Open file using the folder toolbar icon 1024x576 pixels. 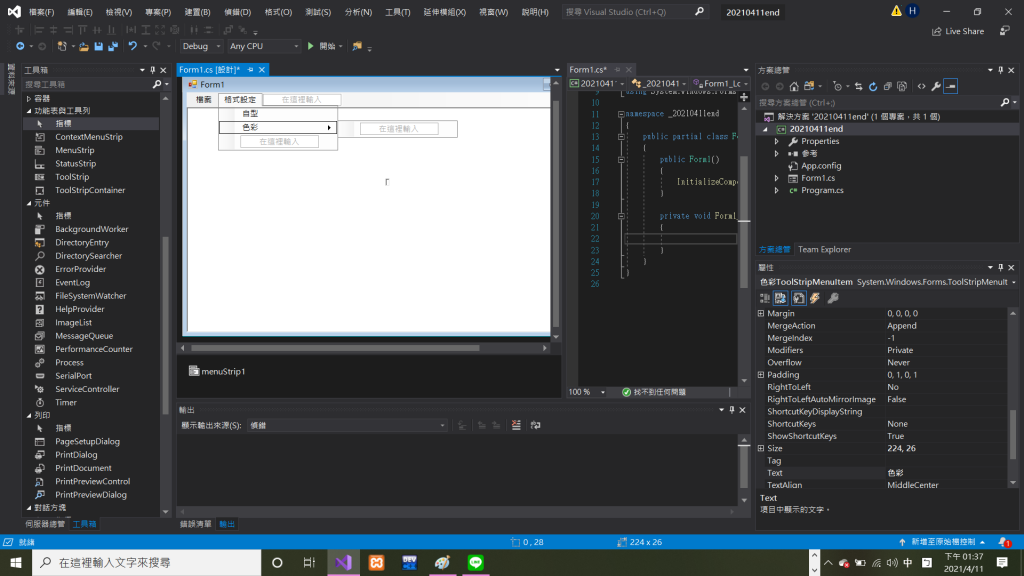click(x=84, y=46)
